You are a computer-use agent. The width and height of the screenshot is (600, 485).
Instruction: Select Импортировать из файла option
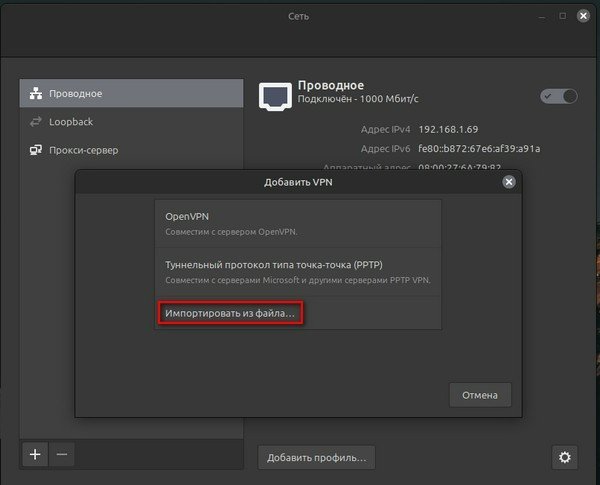[x=298, y=313]
